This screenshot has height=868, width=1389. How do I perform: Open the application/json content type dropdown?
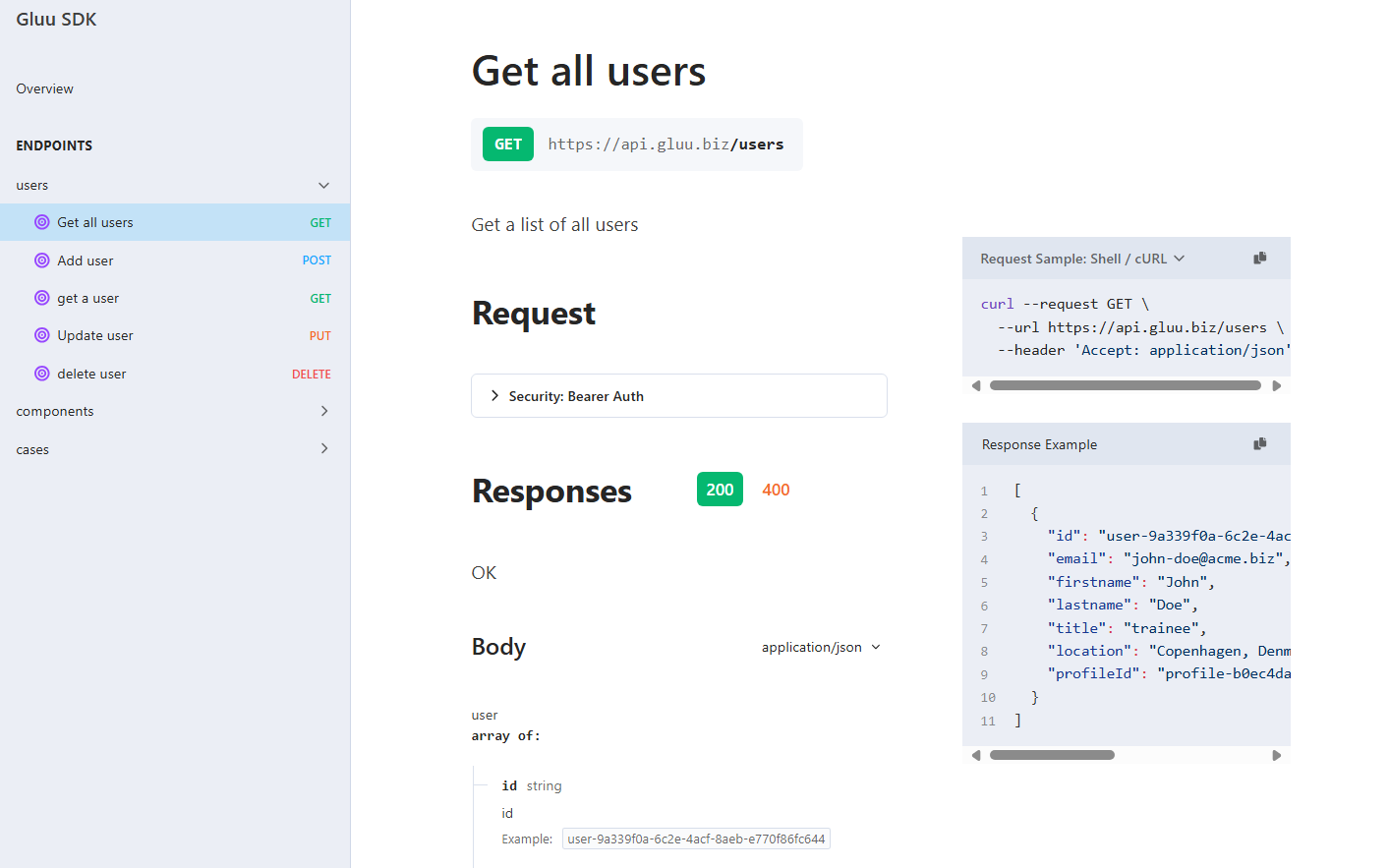pyautogui.click(x=821, y=647)
